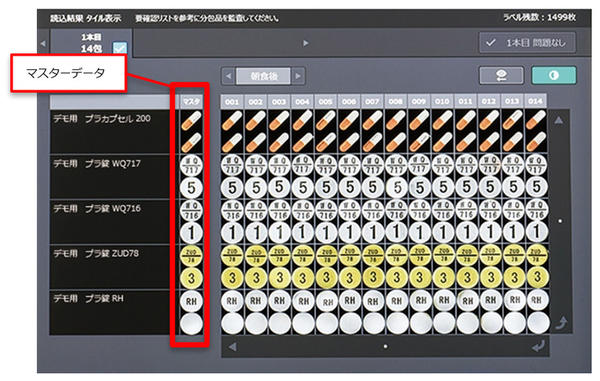
Task: Click yellow ZUD78 tablet in column 001
Action: (232, 256)
